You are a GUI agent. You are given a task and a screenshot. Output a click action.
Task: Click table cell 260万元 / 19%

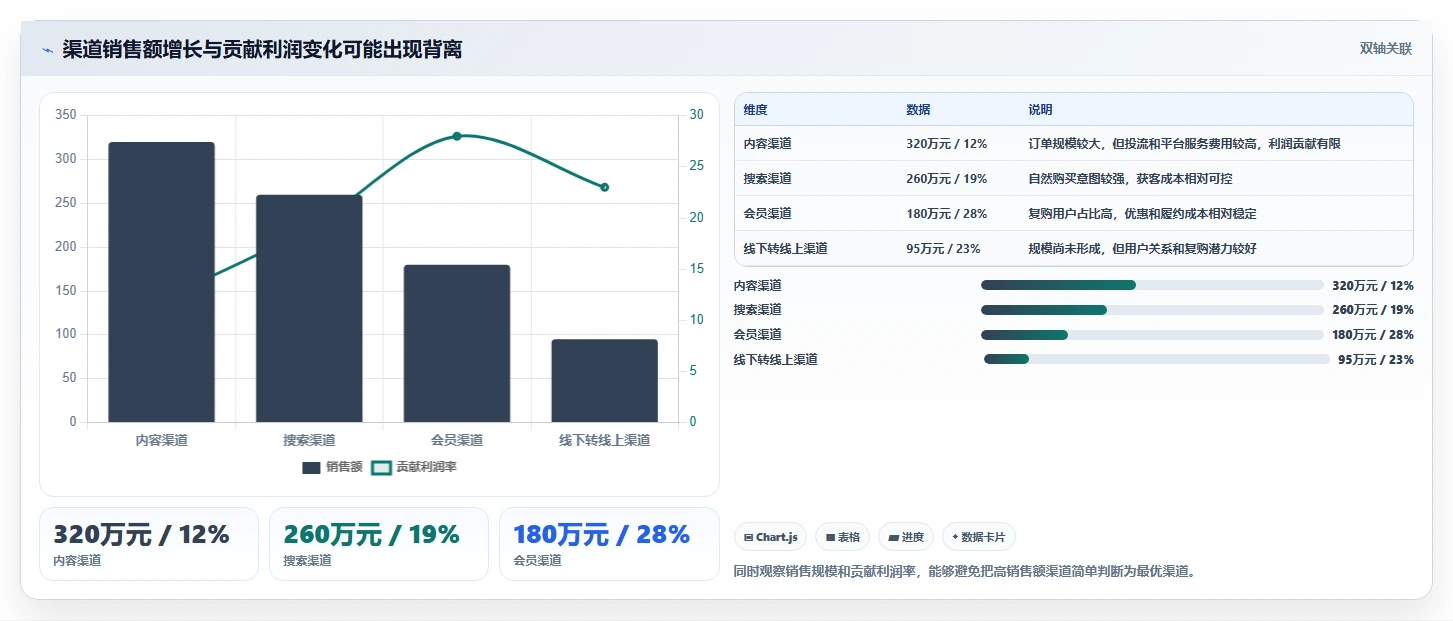[947, 179]
